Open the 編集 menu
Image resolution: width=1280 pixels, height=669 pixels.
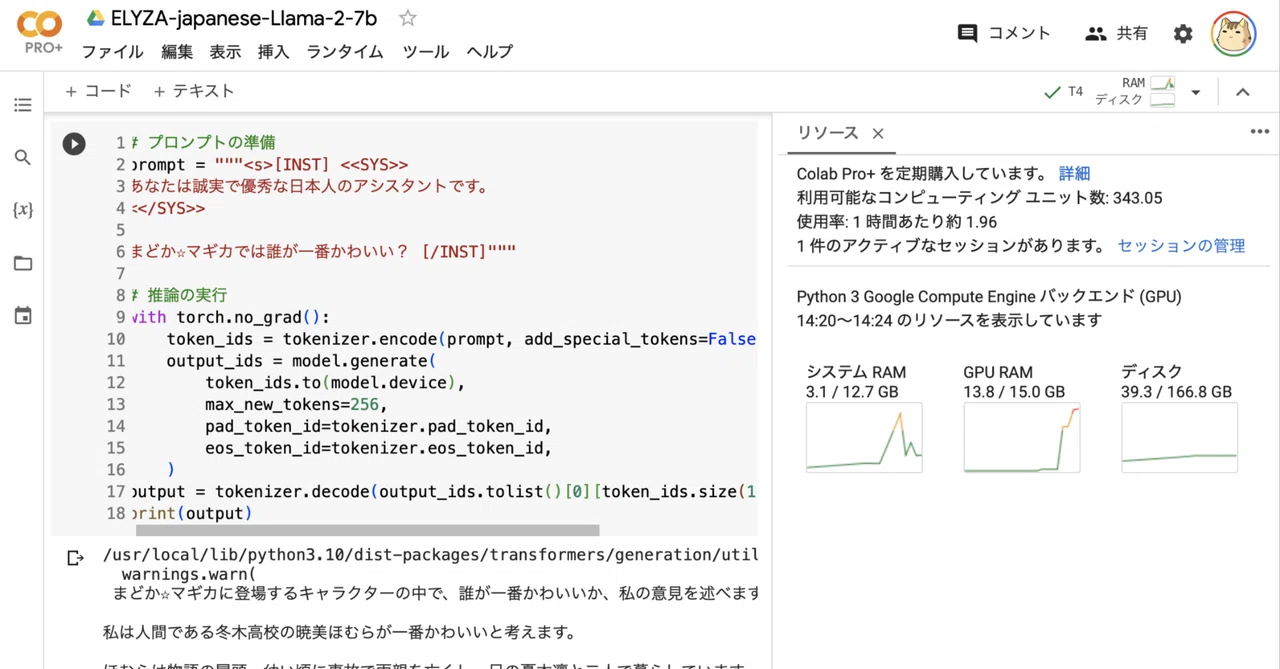[x=177, y=52]
